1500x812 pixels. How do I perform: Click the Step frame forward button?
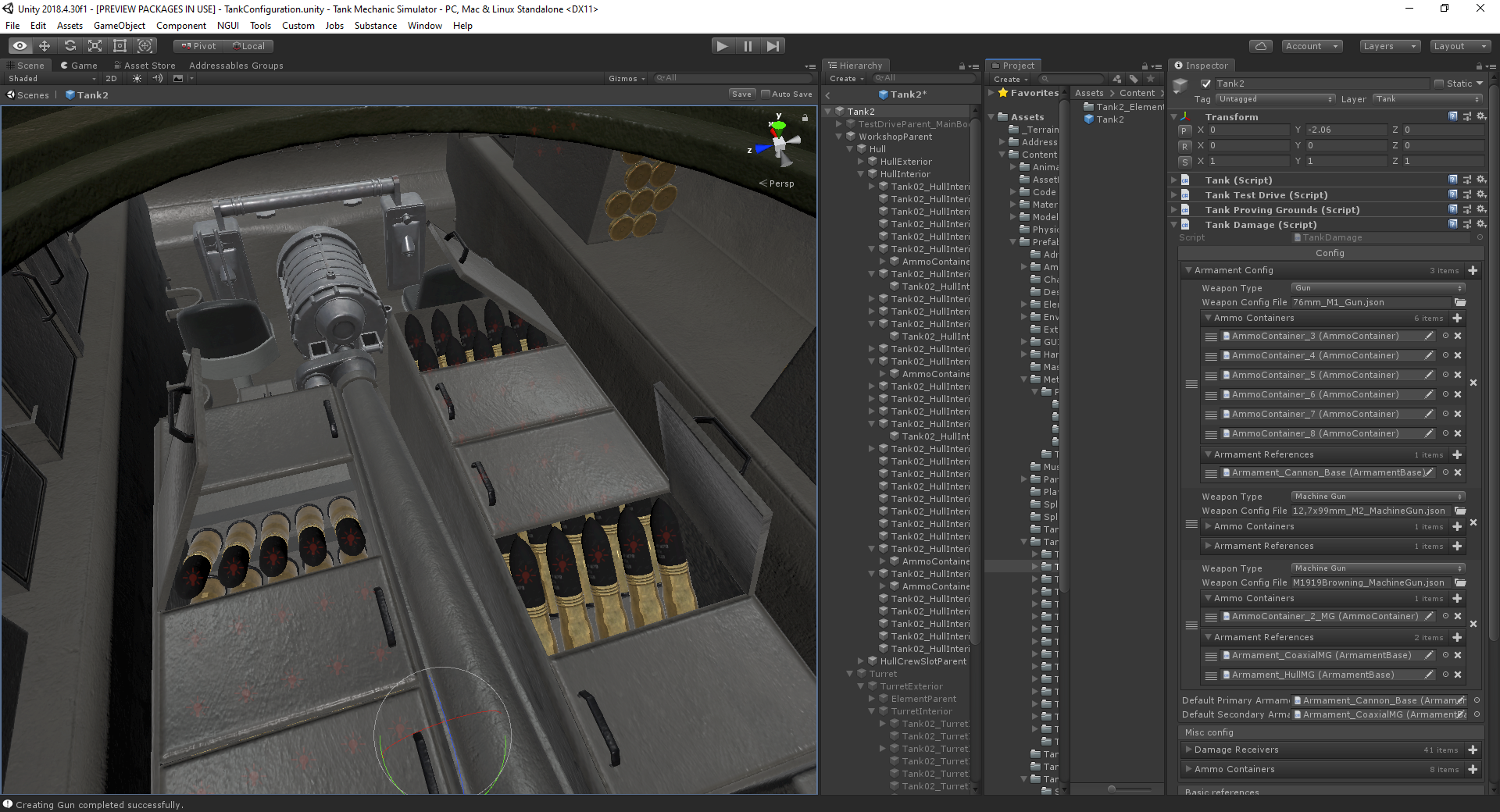tap(773, 46)
